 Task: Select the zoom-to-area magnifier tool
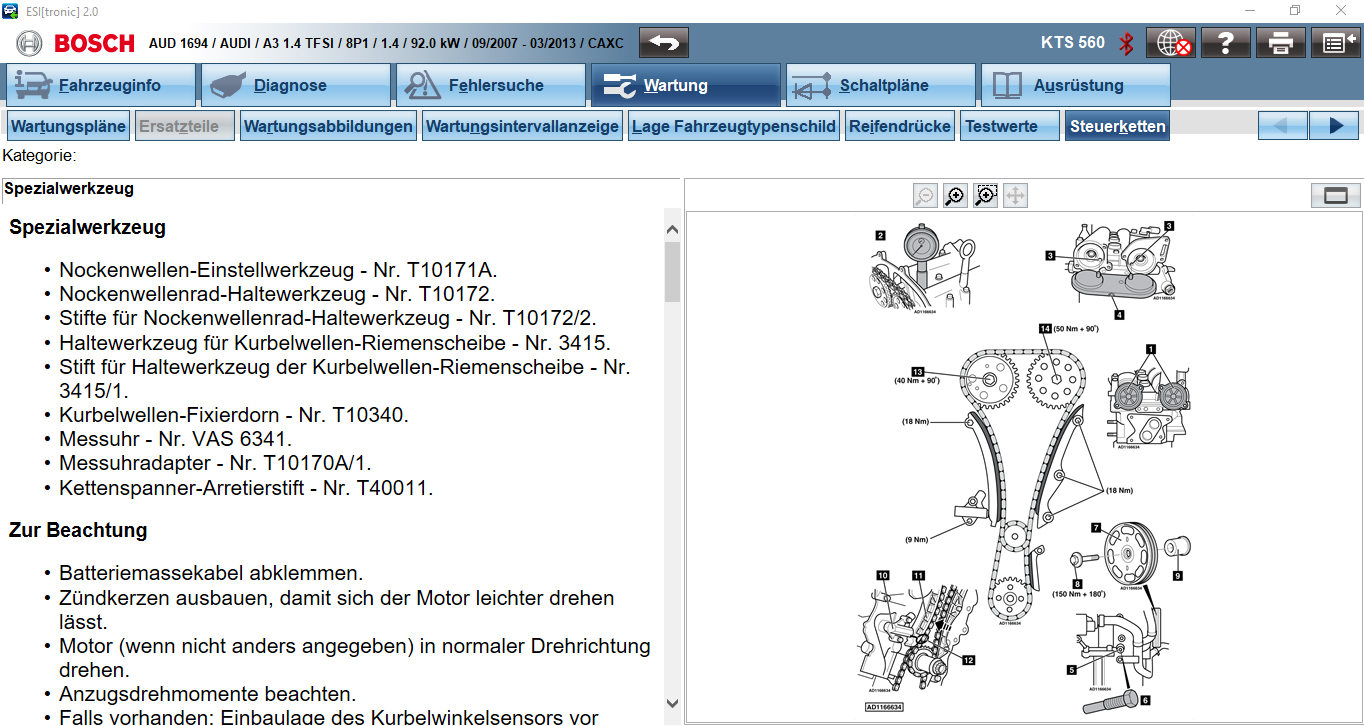[986, 196]
